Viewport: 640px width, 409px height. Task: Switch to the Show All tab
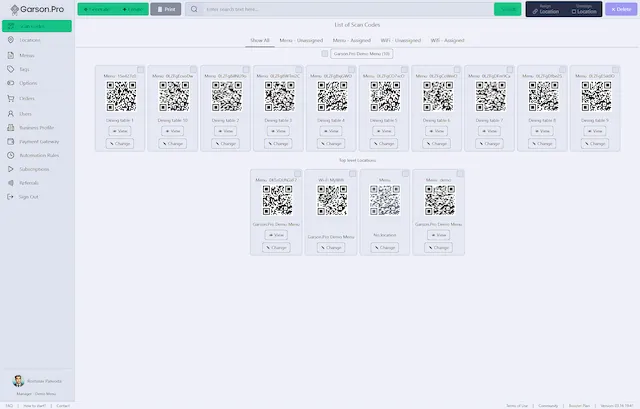click(260, 40)
